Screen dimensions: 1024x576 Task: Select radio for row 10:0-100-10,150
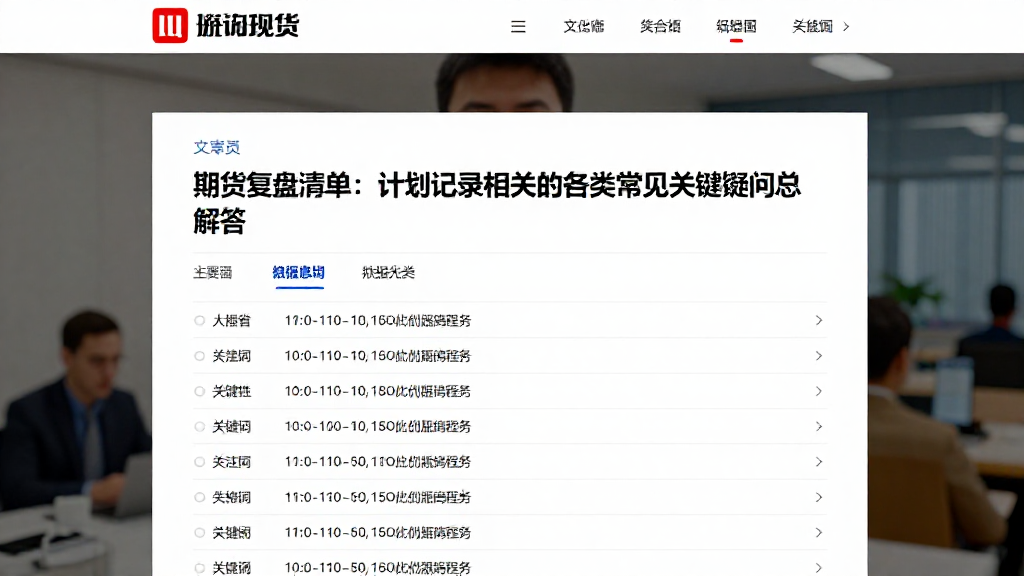point(199,426)
